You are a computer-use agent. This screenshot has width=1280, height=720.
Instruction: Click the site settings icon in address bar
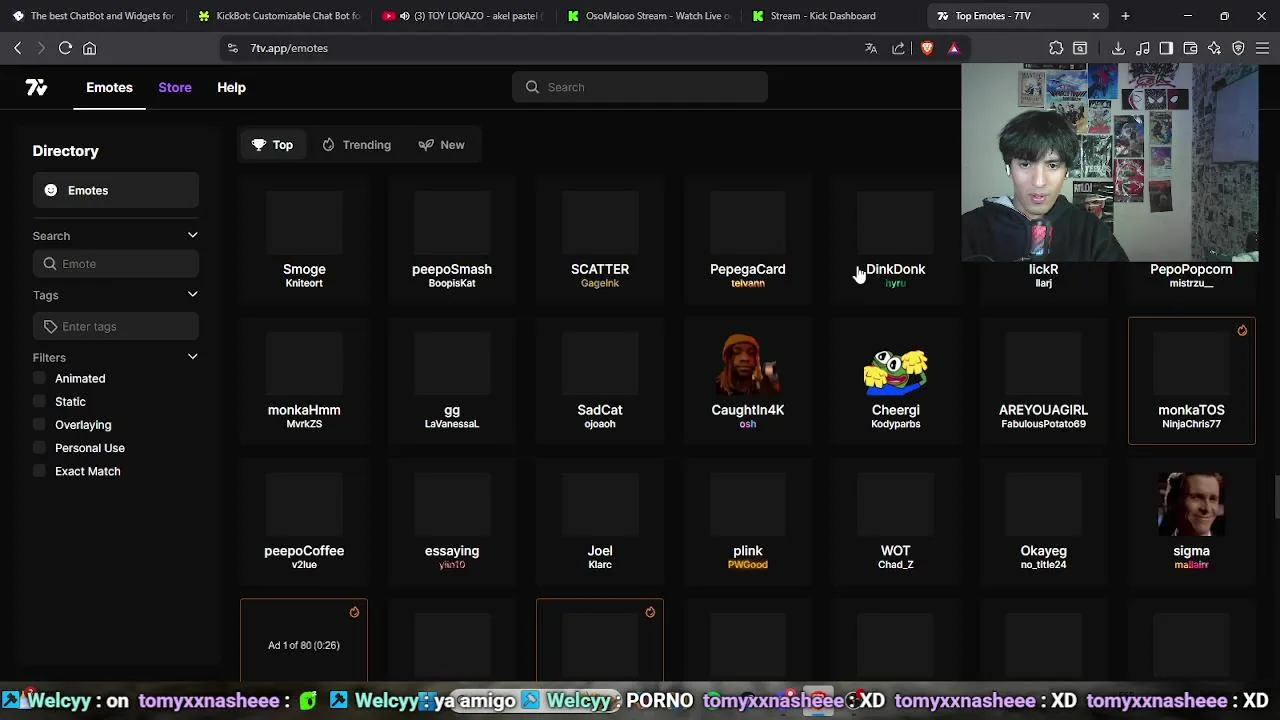click(232, 48)
